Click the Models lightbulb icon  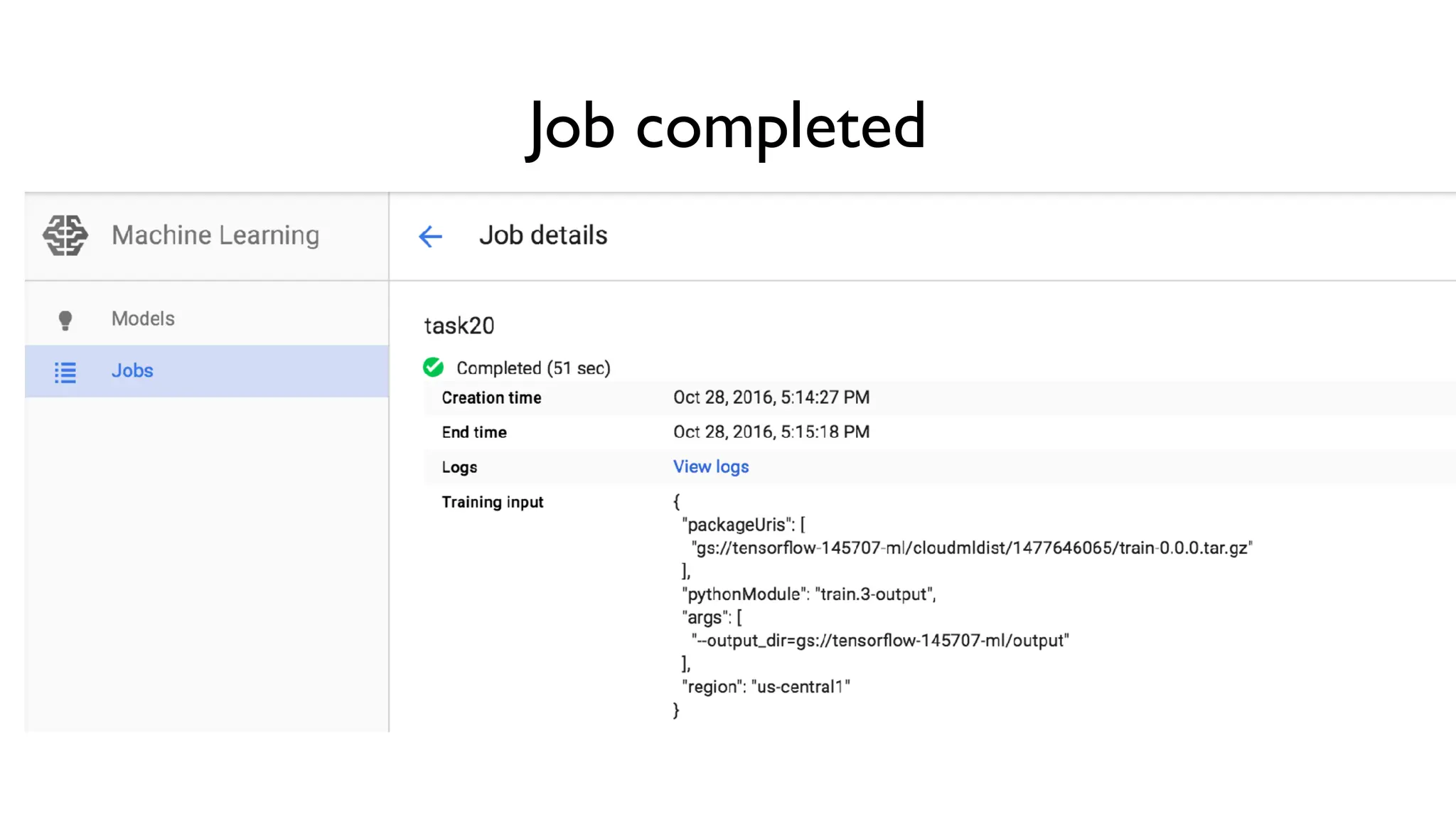click(x=65, y=320)
